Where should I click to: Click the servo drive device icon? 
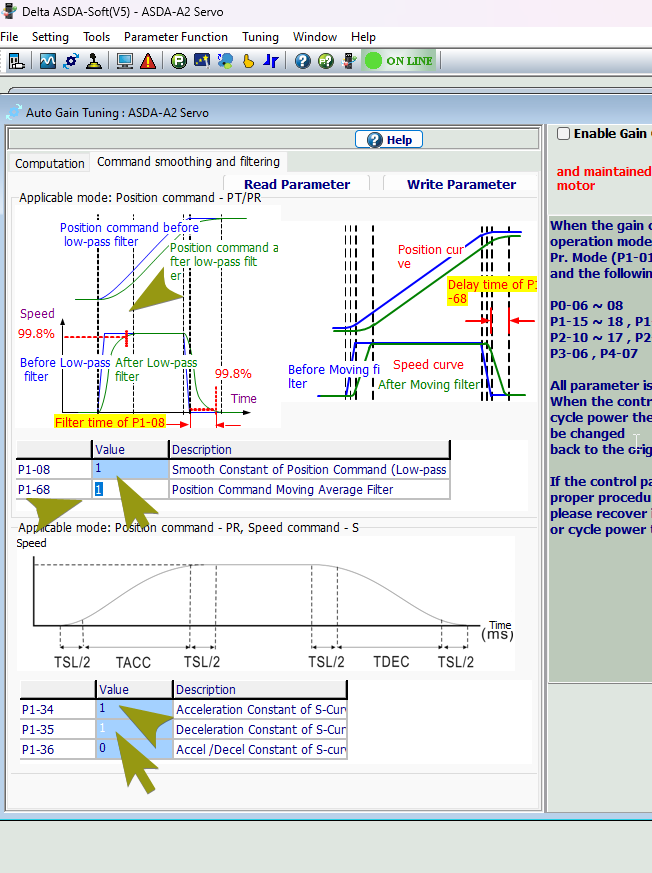(349, 61)
